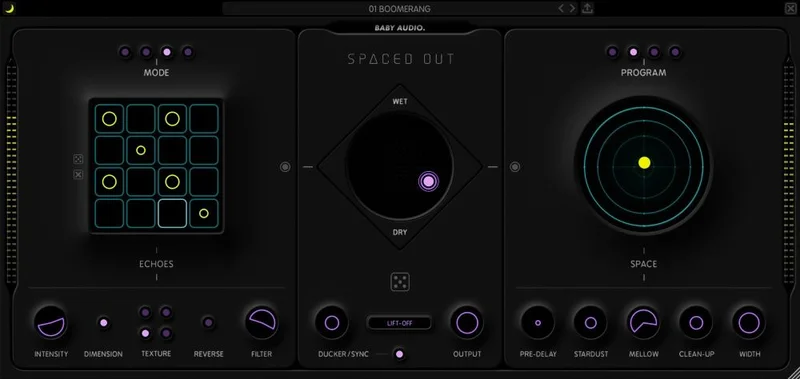Viewport: 800px width, 379px height.
Task: Click the BABY AUDIO logo tab
Action: 400,28
